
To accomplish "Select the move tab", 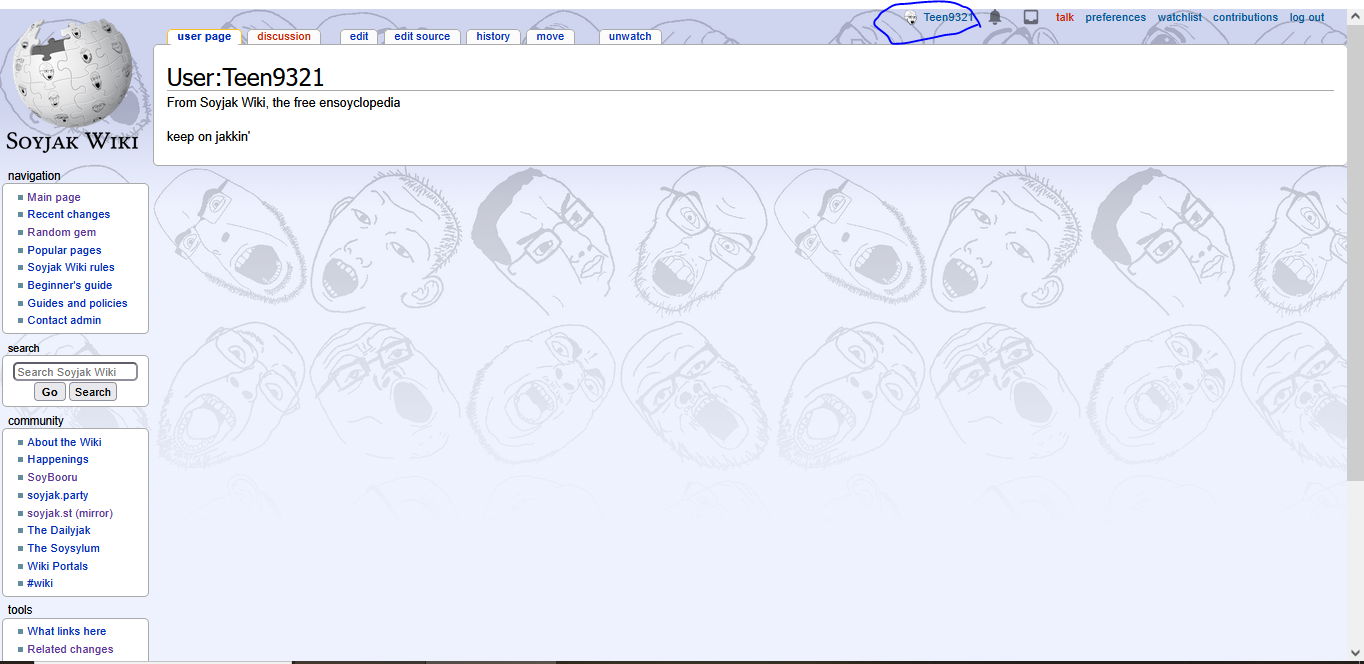I will coord(550,37).
